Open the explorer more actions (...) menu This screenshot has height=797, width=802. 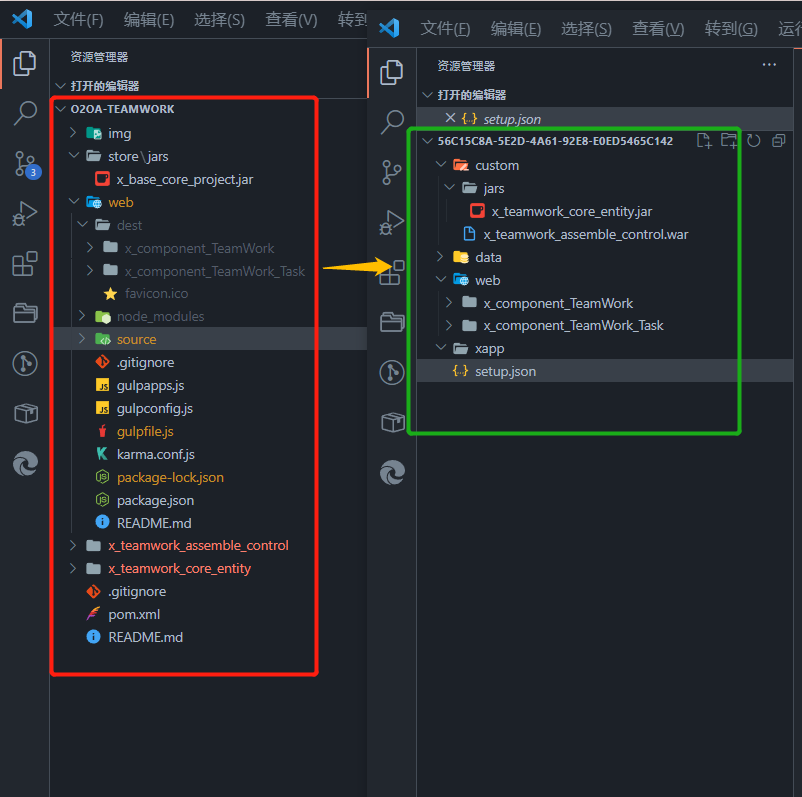tap(769, 65)
